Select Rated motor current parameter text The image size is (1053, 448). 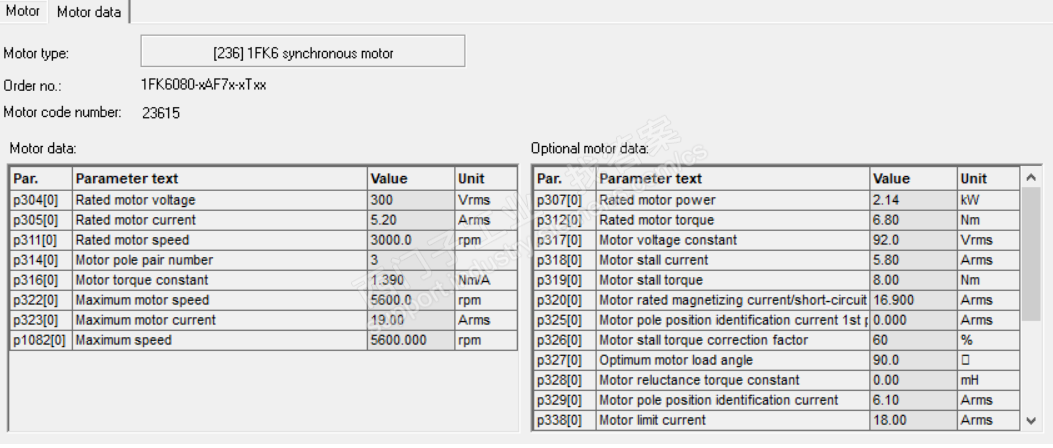[136, 220]
